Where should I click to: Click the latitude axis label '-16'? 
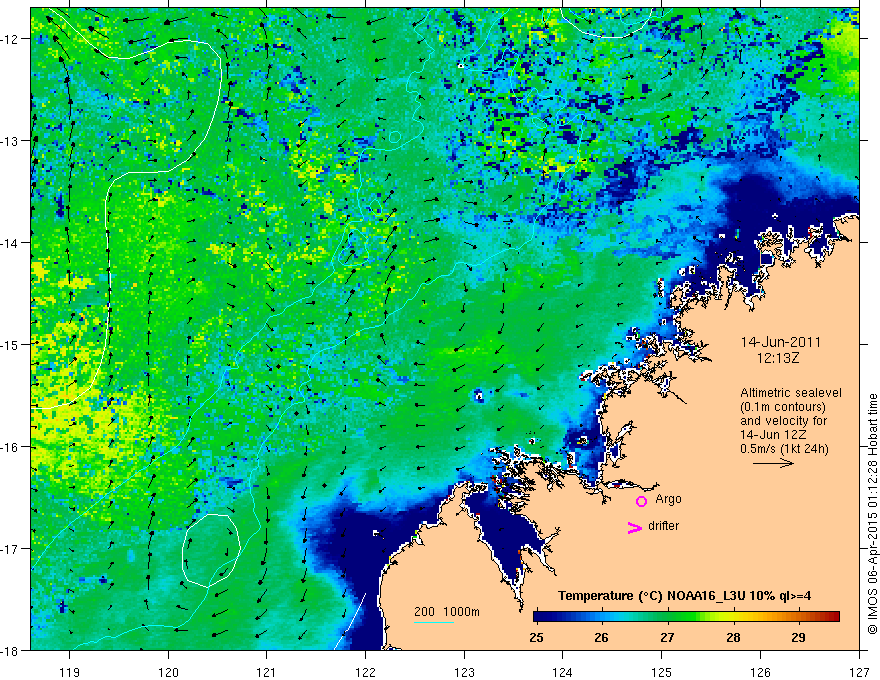point(11,447)
